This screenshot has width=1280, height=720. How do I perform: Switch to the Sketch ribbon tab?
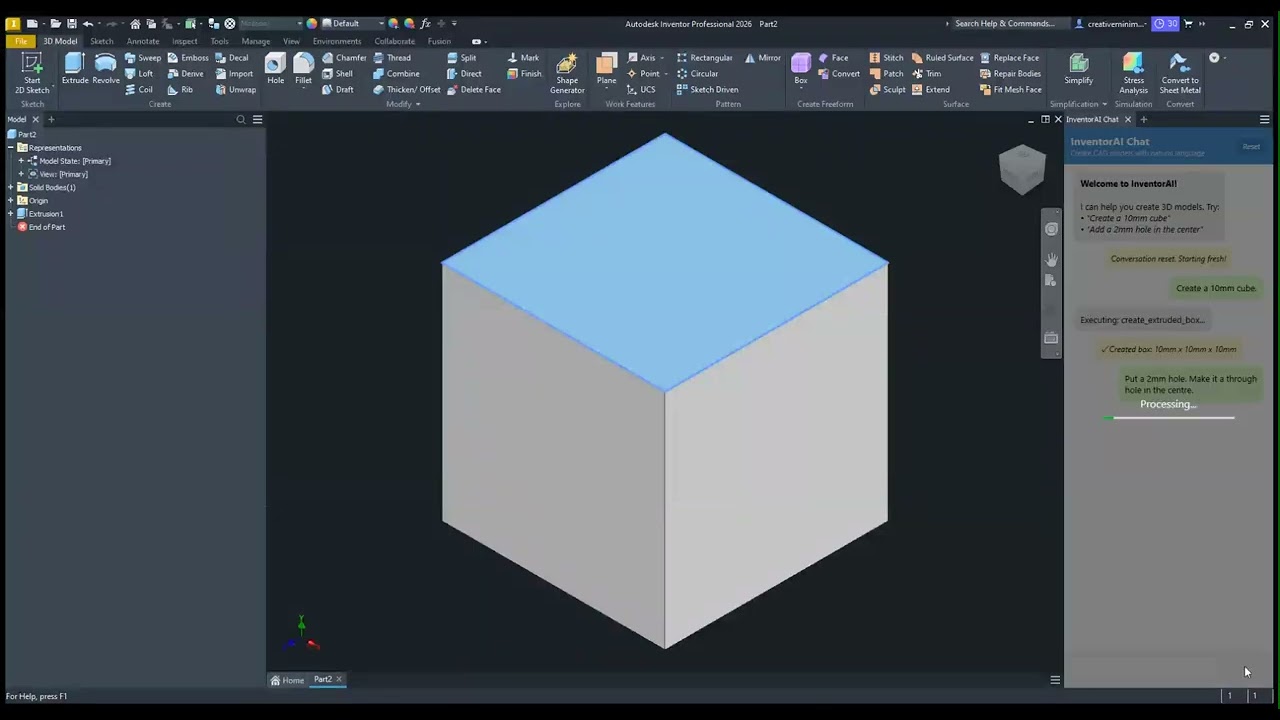point(102,42)
